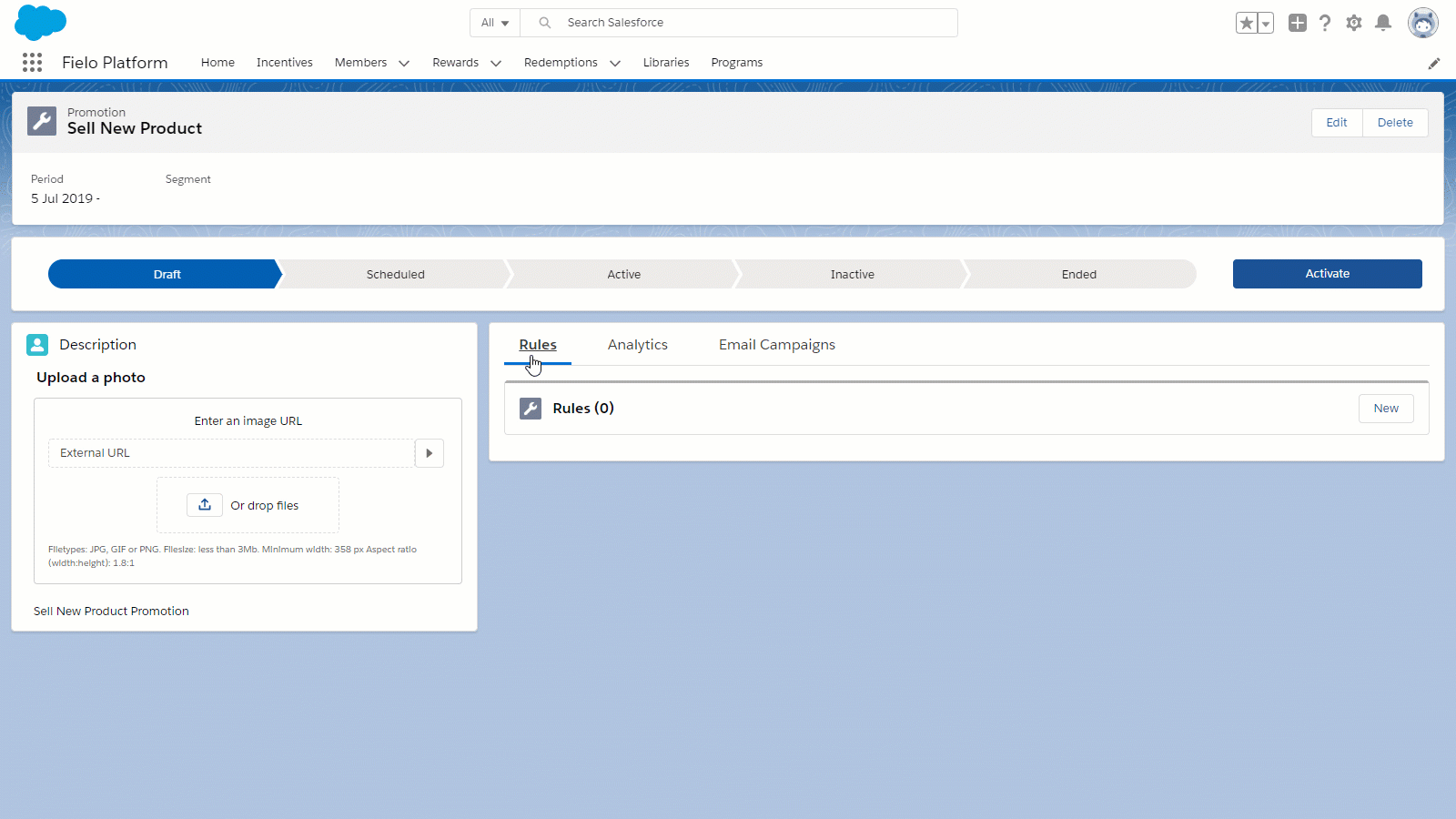Switch to the Email Campaigns tab
The height and width of the screenshot is (819, 1456).
pyautogui.click(x=777, y=345)
